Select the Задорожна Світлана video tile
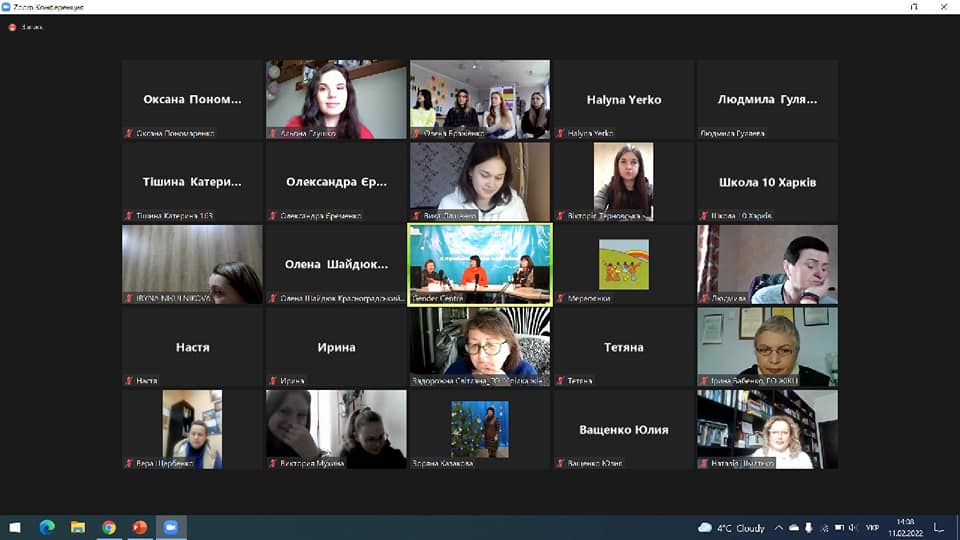960x540 pixels. [x=480, y=347]
